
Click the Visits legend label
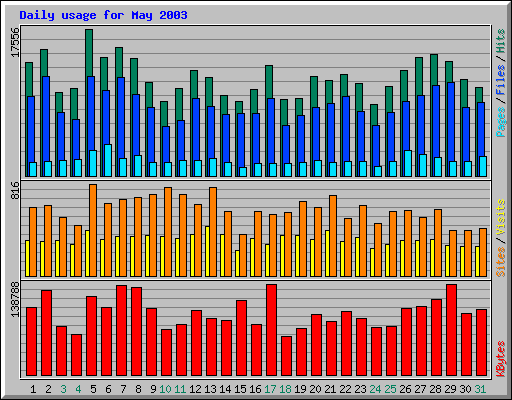[501, 218]
